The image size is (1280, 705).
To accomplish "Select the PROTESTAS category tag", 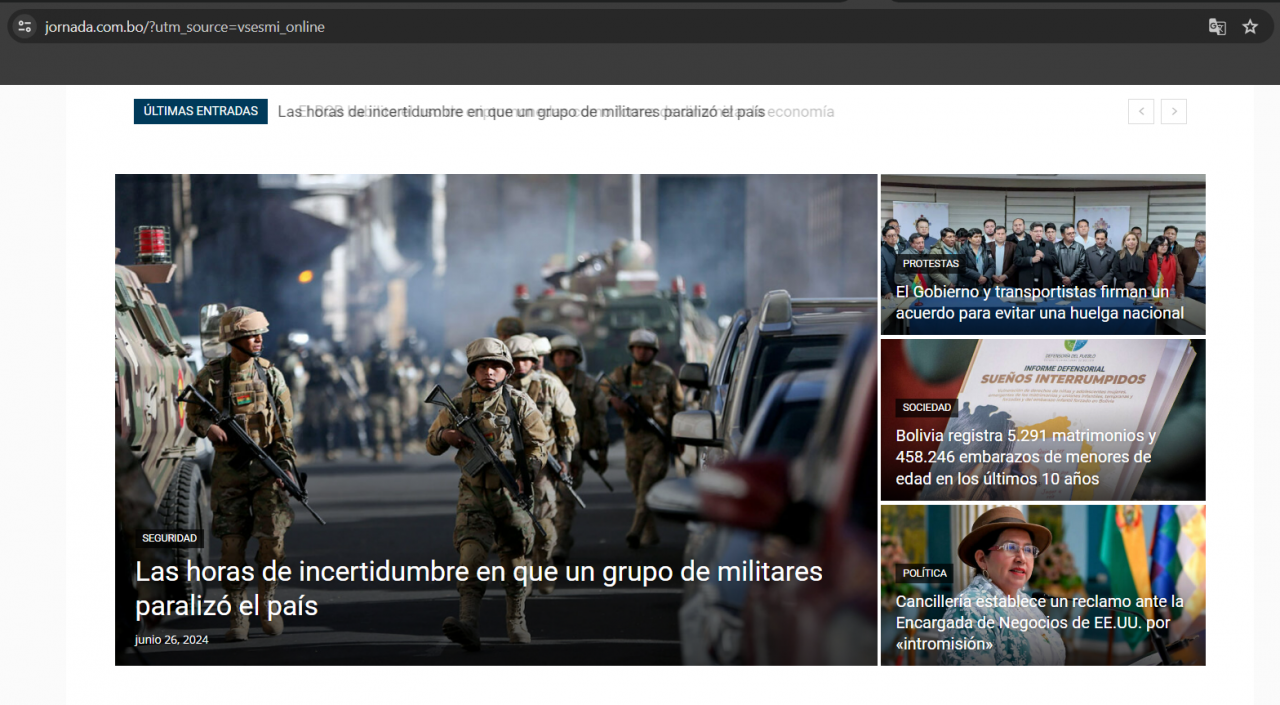I will point(930,264).
